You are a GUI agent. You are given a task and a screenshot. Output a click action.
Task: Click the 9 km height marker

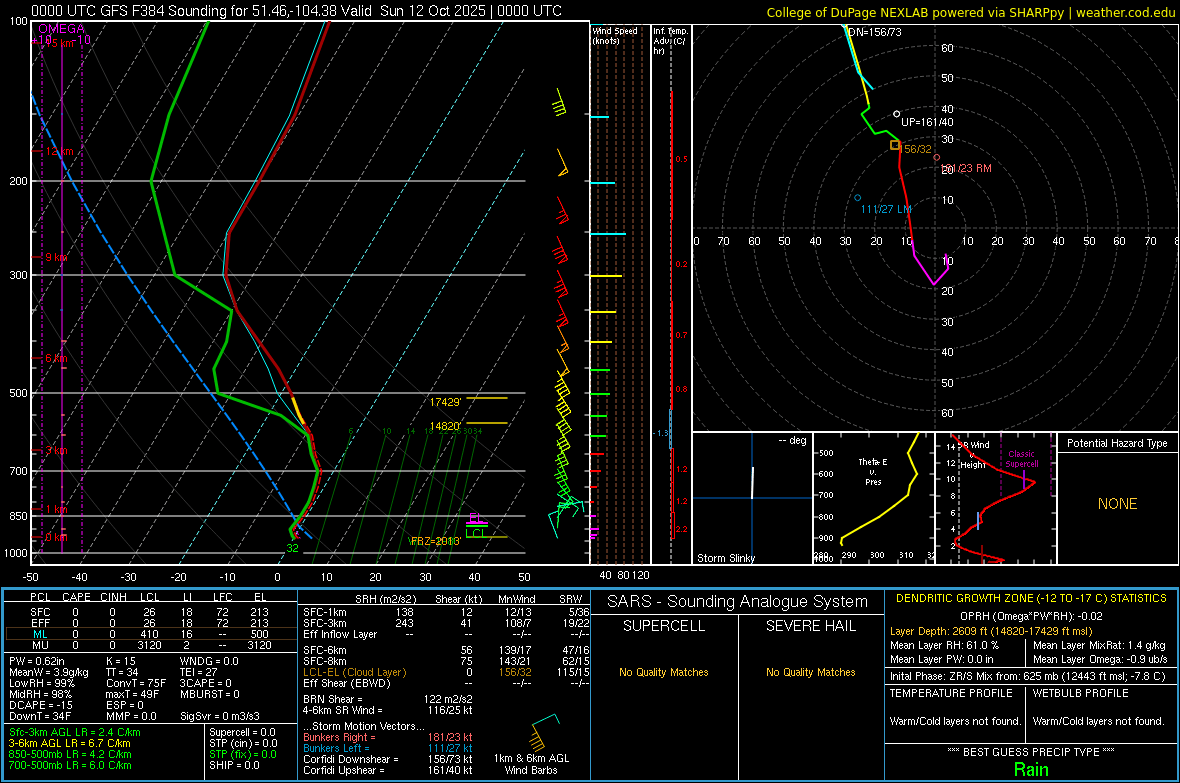point(56,257)
